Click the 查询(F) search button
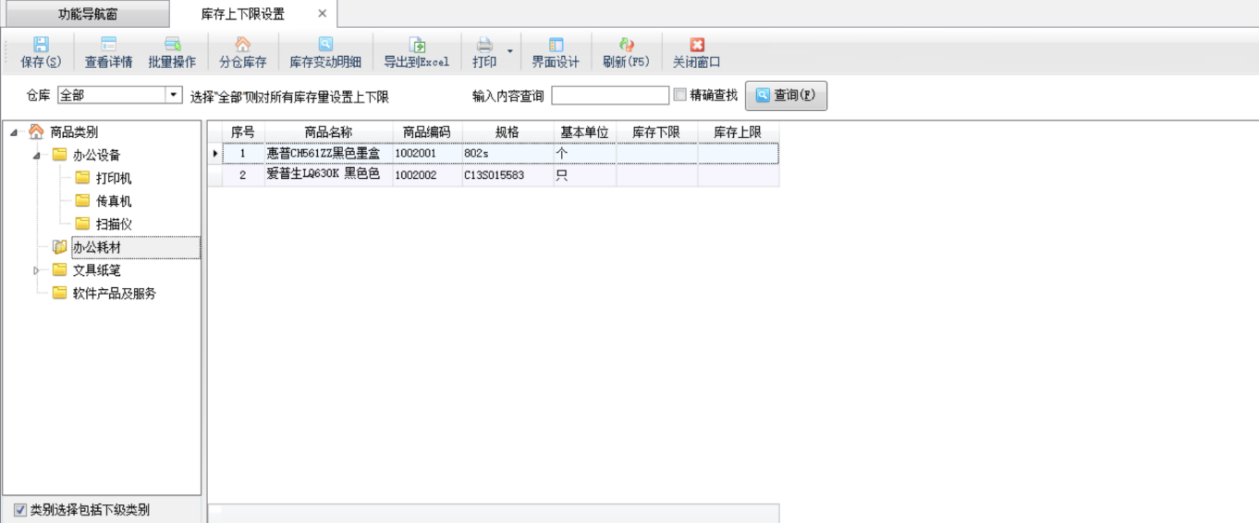 coord(786,96)
